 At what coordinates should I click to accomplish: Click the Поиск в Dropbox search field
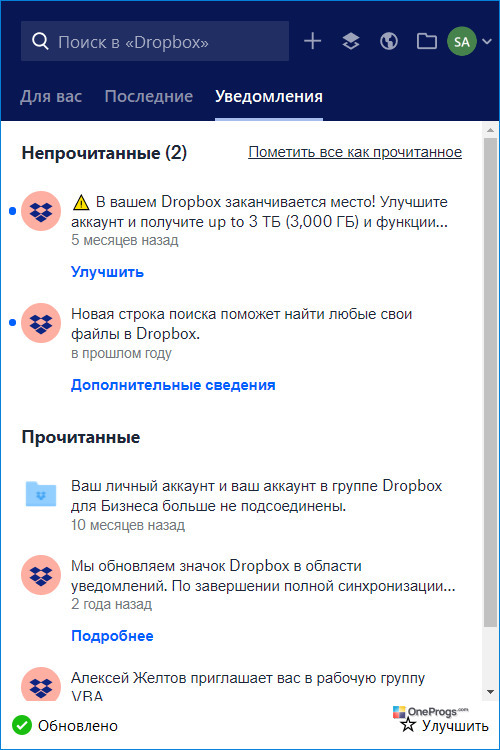[155, 41]
